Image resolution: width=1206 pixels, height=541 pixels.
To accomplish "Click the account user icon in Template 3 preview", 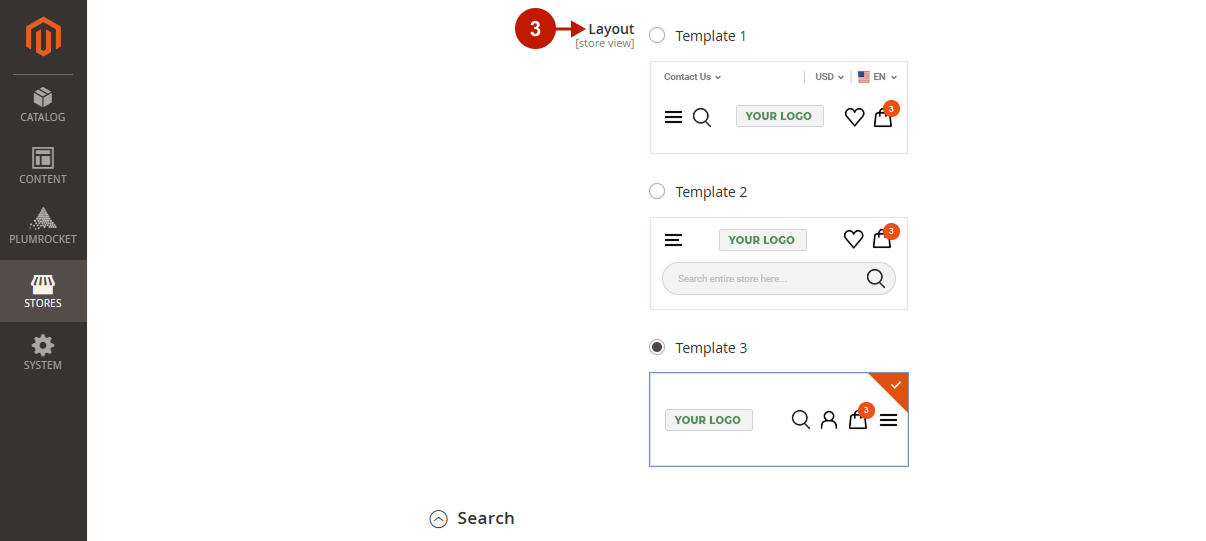I will point(829,420).
